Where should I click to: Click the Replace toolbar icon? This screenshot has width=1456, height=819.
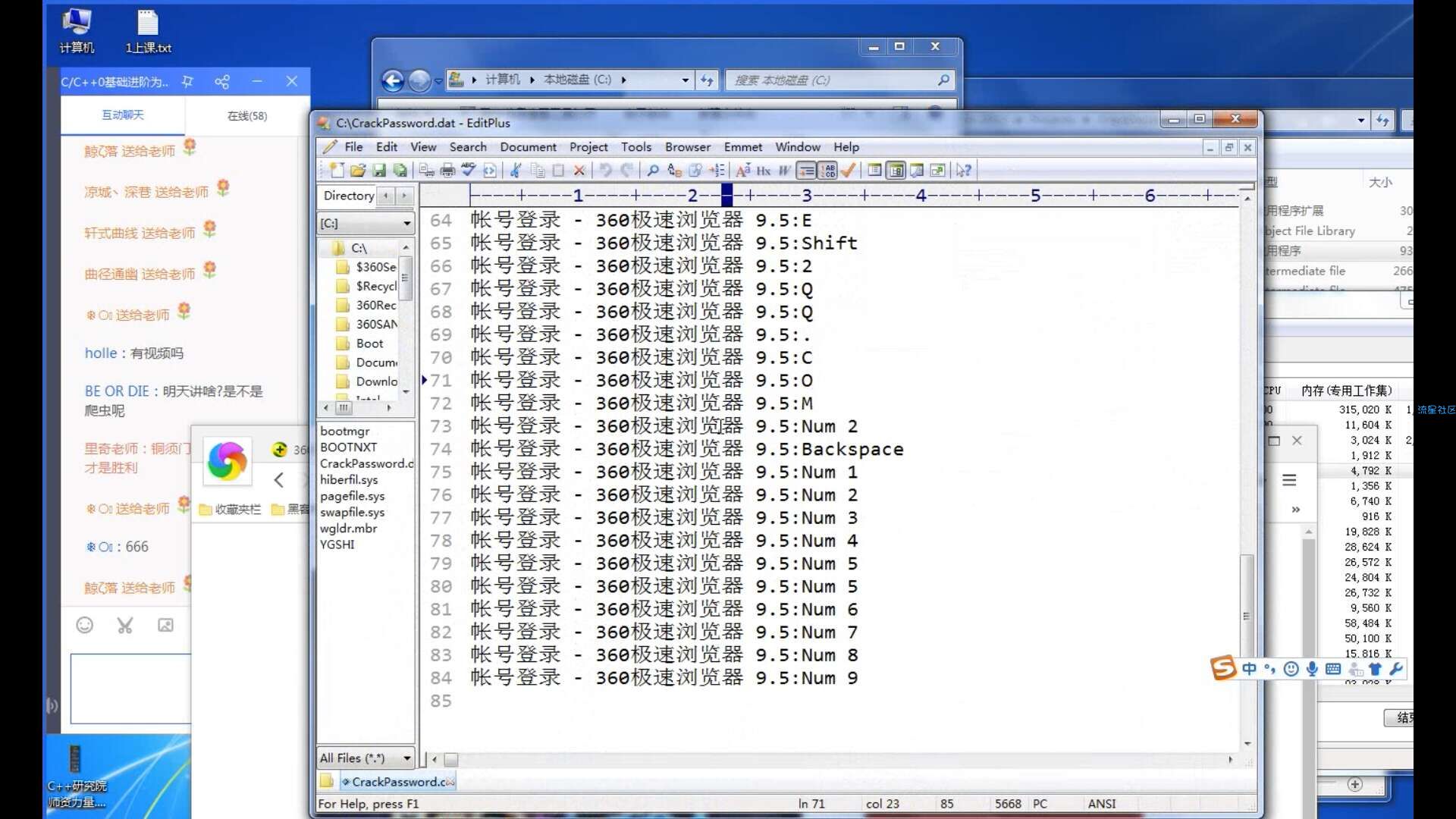tap(674, 171)
